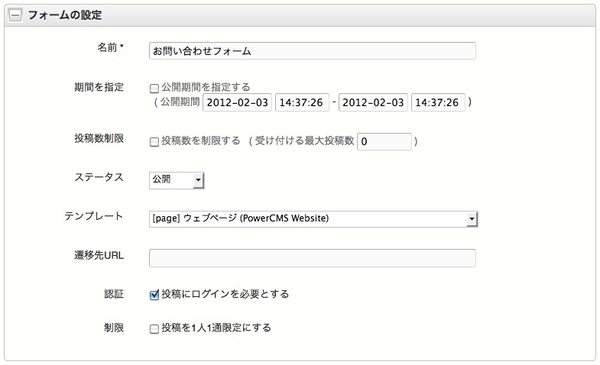Click the end date field
Screen dimensions: 600x365
(373, 103)
